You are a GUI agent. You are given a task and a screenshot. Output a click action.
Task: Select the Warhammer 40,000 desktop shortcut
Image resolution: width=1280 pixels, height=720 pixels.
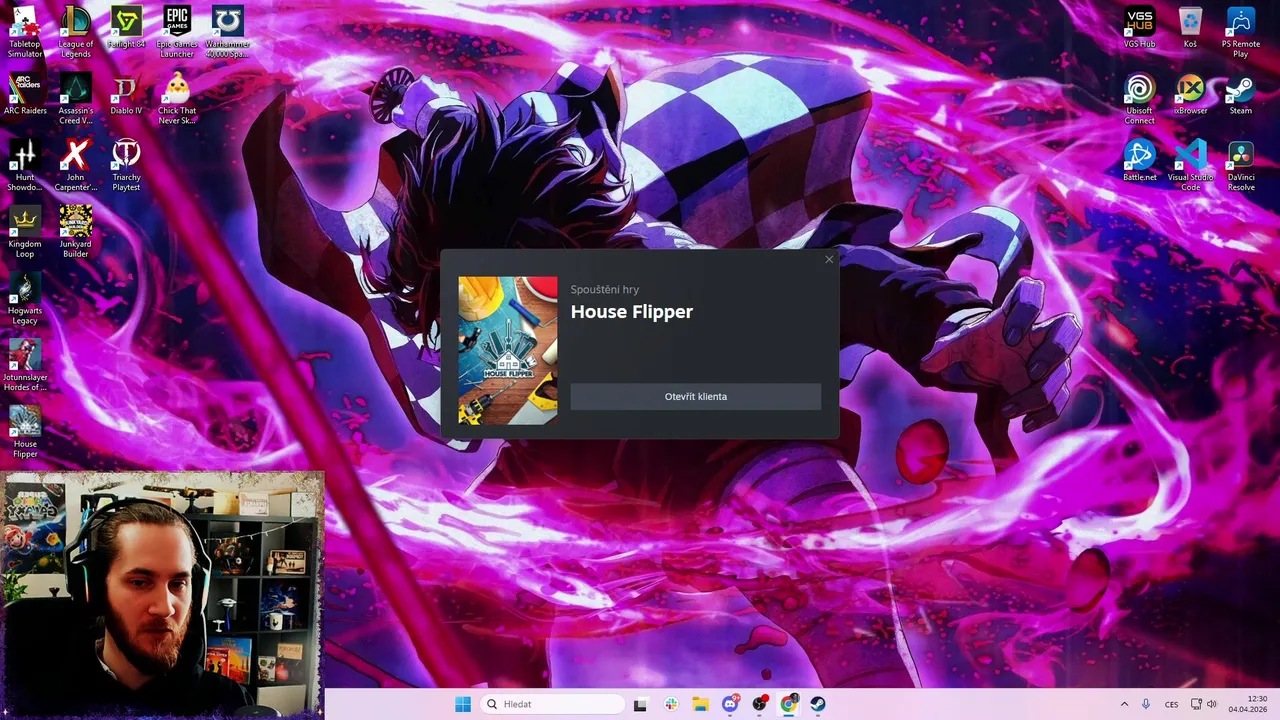pyautogui.click(x=228, y=32)
